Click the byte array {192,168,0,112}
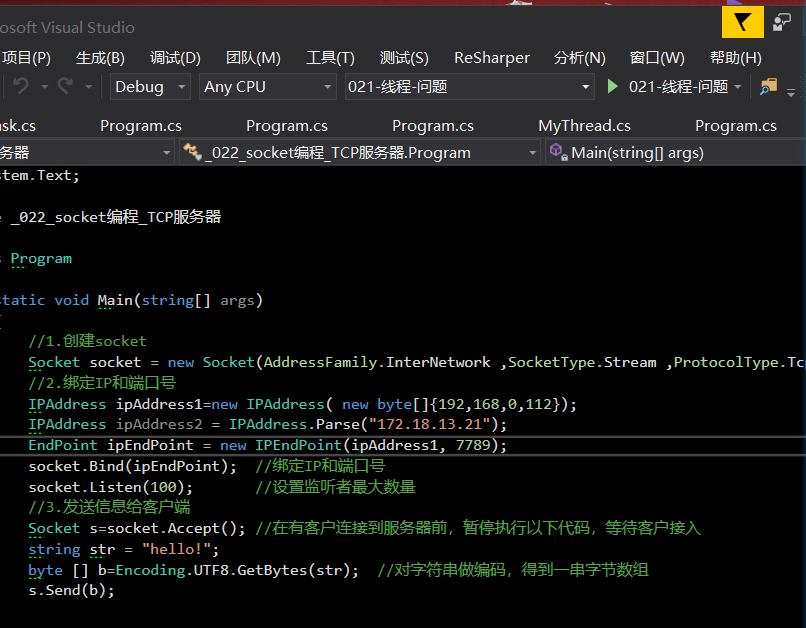 coord(494,404)
